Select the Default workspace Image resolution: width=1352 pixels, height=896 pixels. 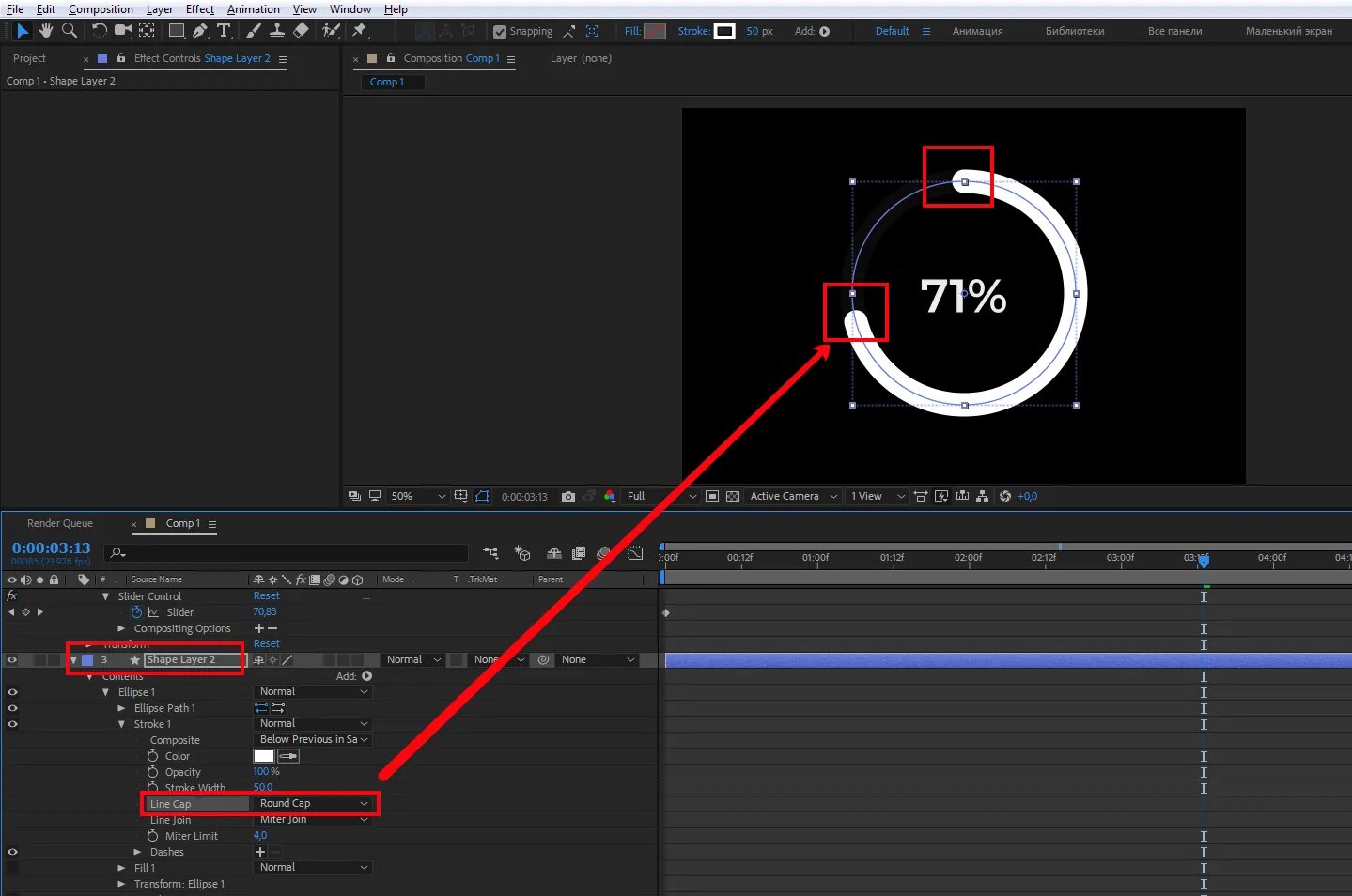pyautogui.click(x=892, y=31)
